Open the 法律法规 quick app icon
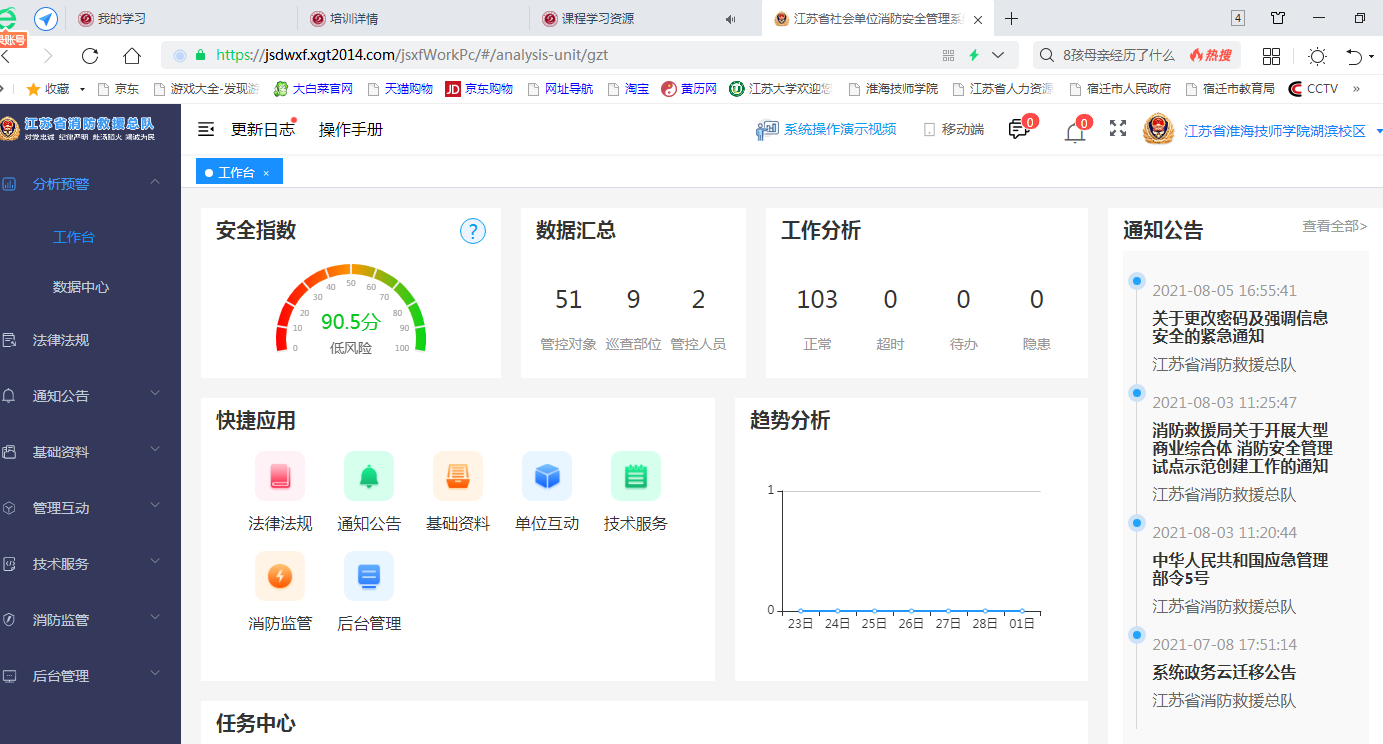Screen dimensions: 1383x744 (280, 476)
